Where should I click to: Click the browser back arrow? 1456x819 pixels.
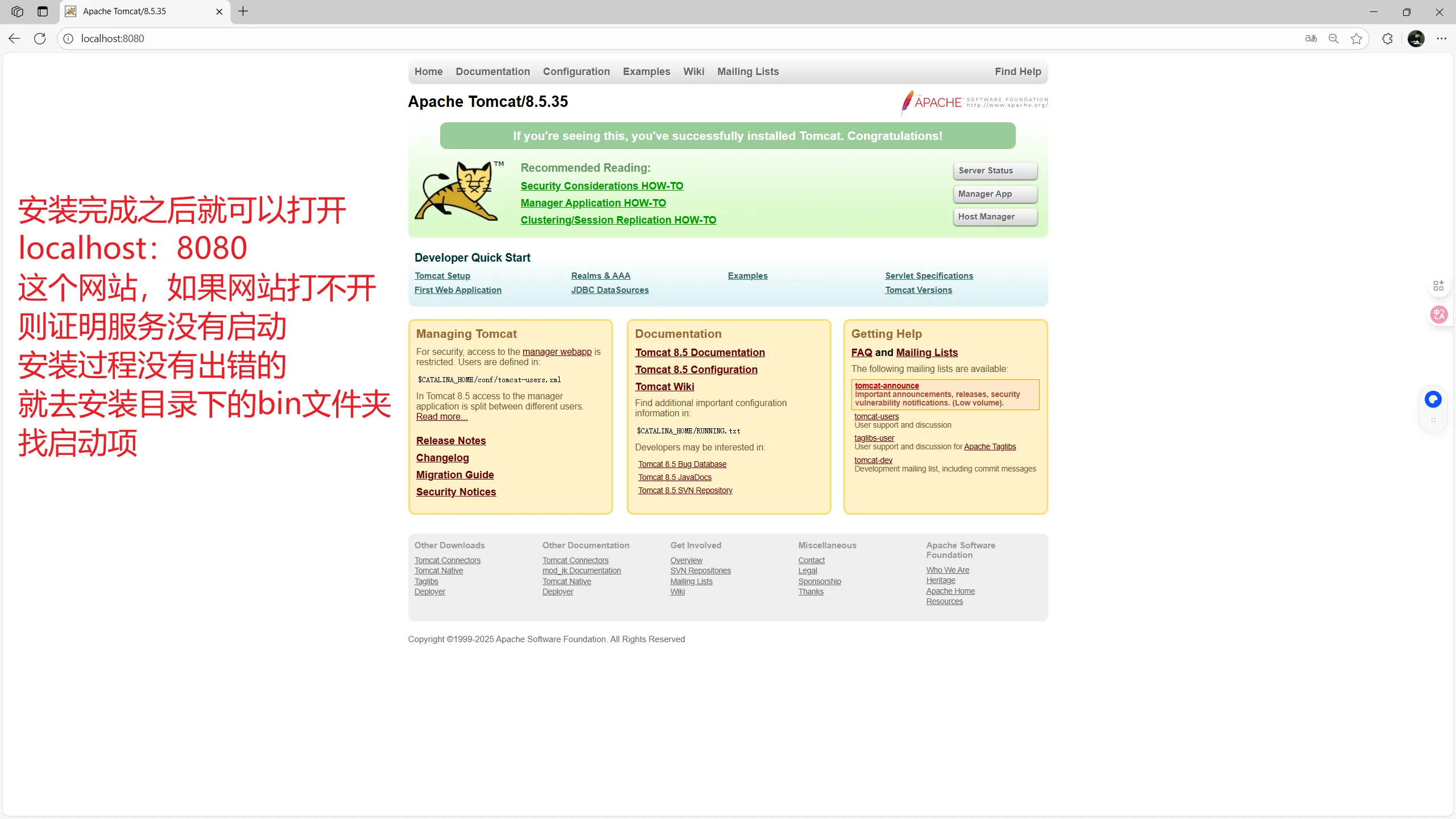coord(14,39)
